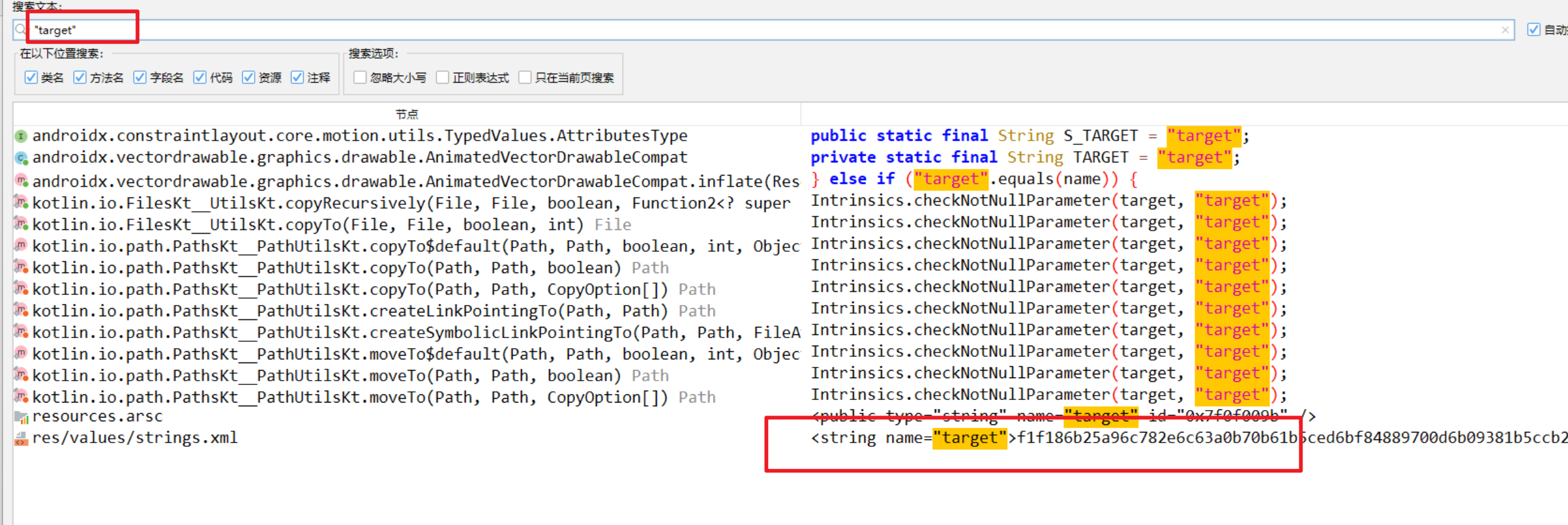The image size is (1568, 525).
Task: Select the resources.arsc result row
Action: [x=97, y=416]
